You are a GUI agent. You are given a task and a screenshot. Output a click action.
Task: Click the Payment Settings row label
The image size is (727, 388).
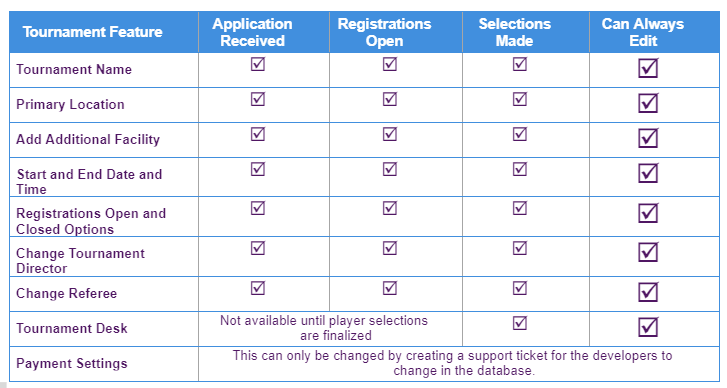[x=72, y=363]
